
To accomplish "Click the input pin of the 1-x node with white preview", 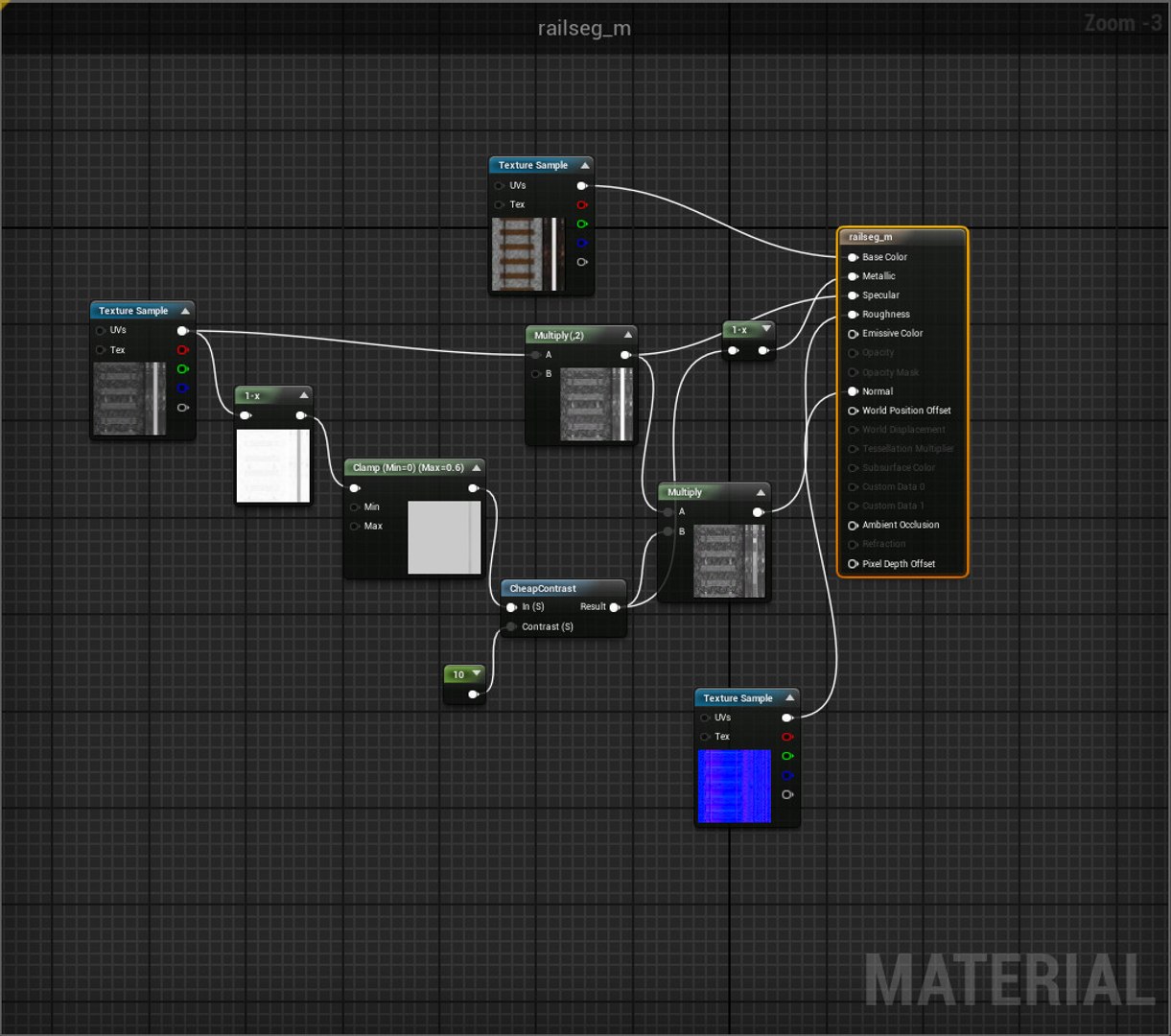I will (246, 415).
